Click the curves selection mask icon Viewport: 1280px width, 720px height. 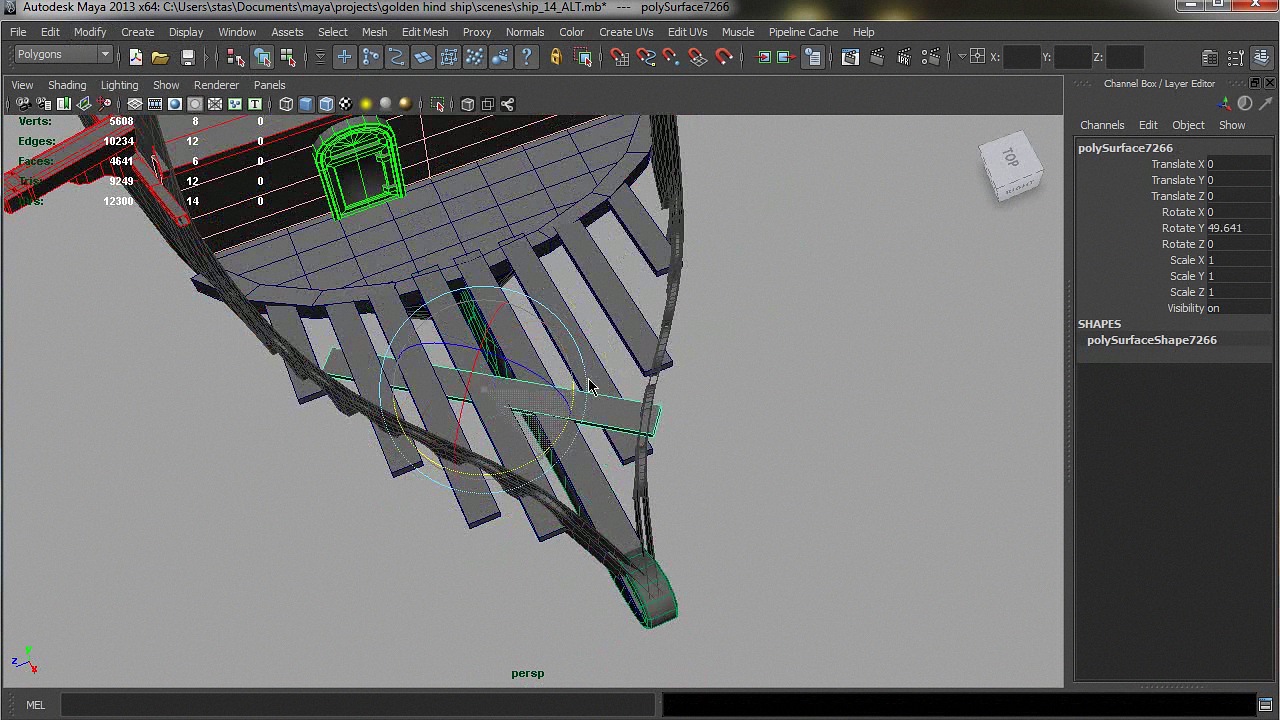coord(396,57)
